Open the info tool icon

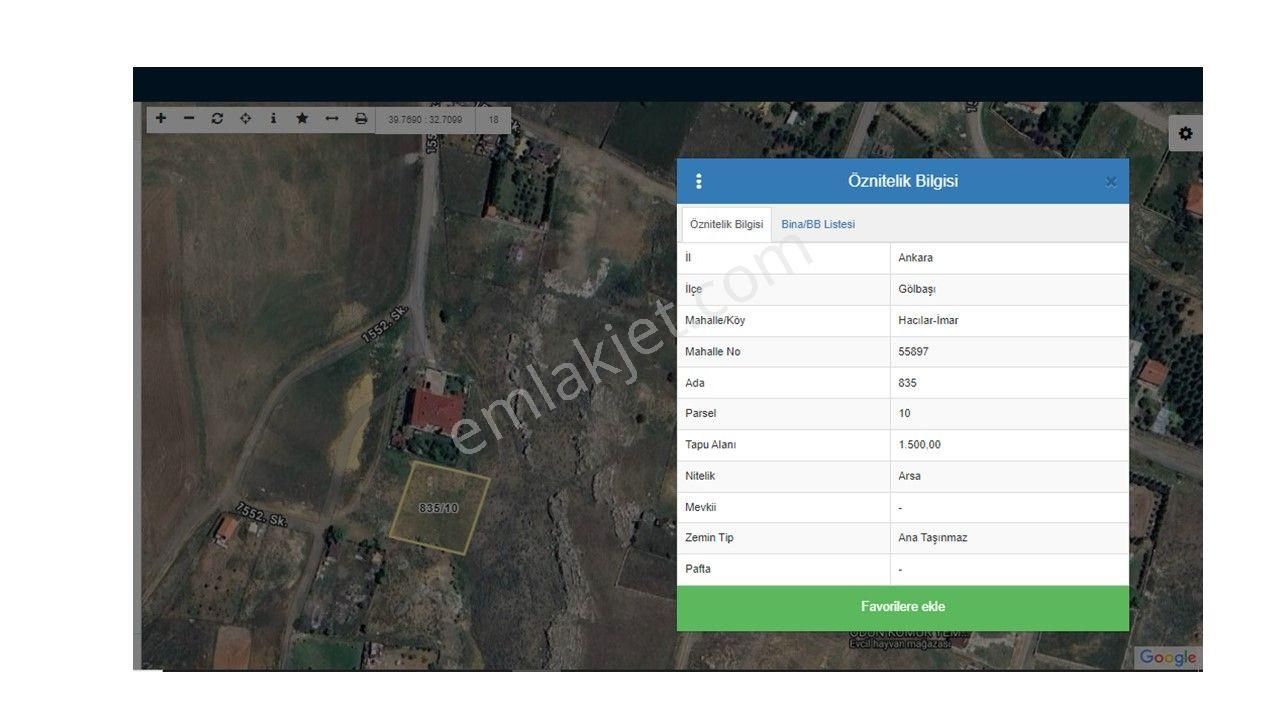click(x=273, y=119)
